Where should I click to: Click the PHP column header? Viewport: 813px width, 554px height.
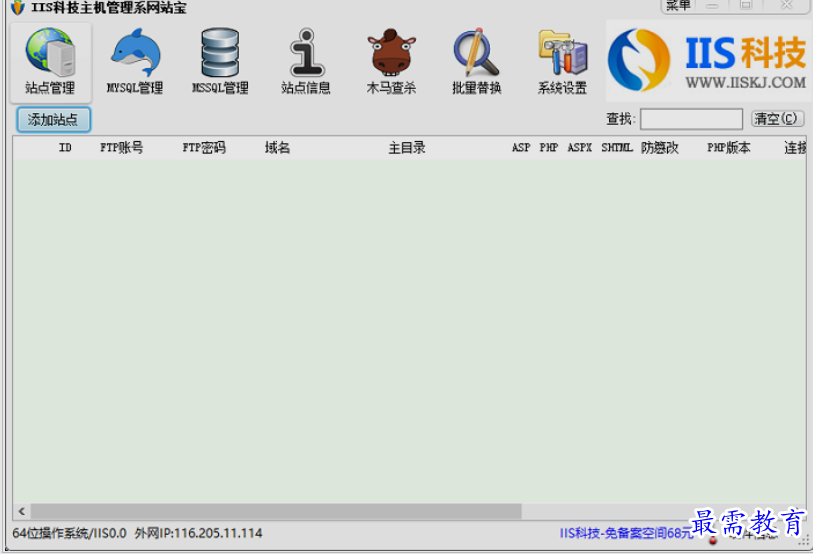pos(549,148)
